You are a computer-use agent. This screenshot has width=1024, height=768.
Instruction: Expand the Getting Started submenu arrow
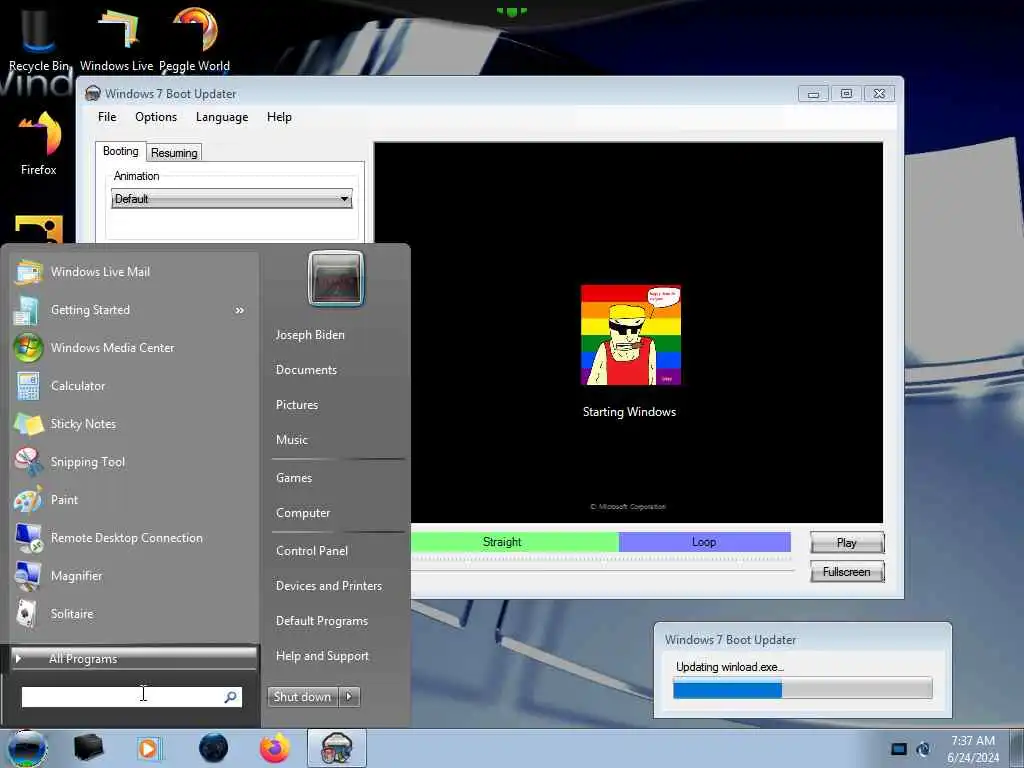coord(240,310)
